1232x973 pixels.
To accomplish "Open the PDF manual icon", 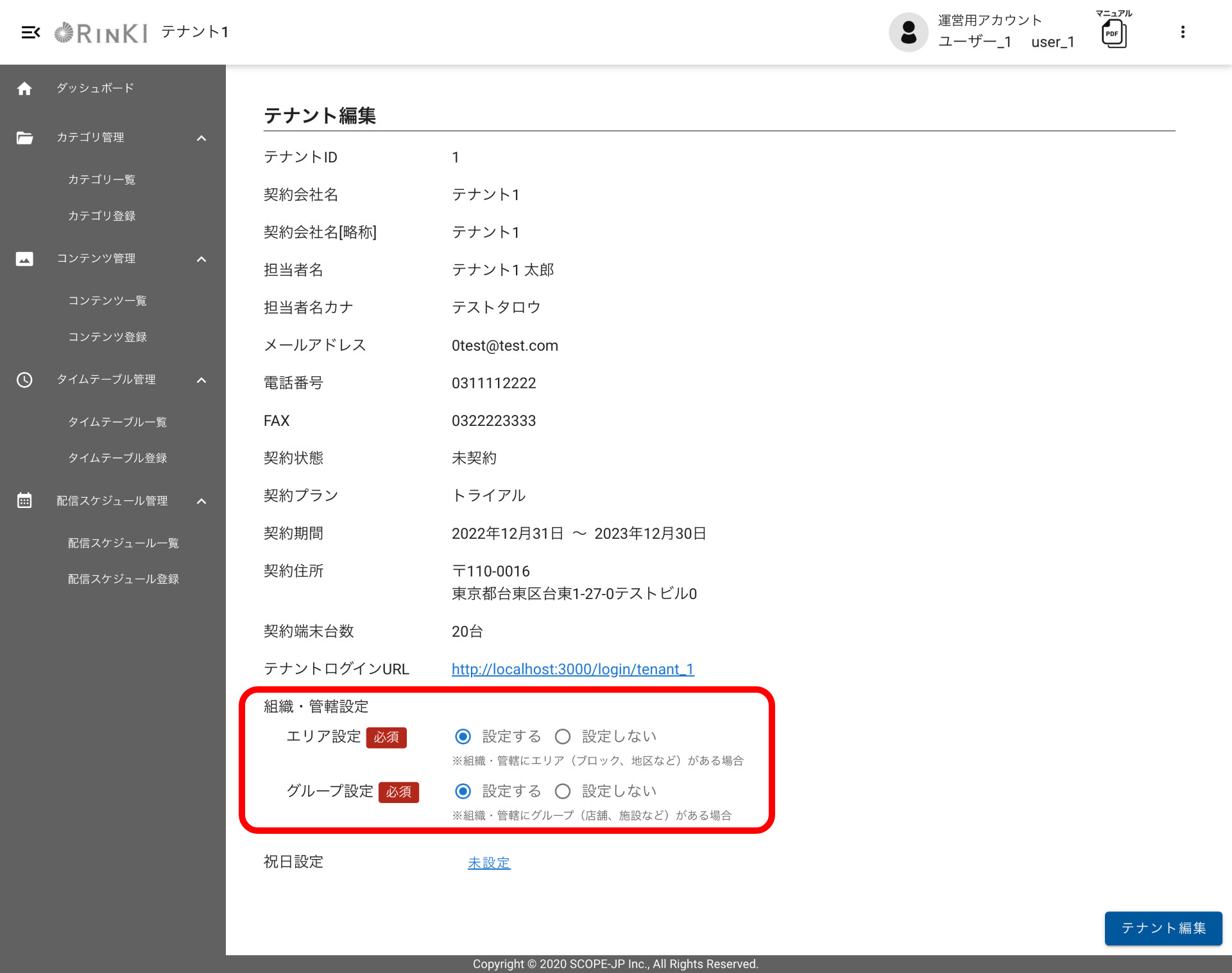I will [1114, 33].
